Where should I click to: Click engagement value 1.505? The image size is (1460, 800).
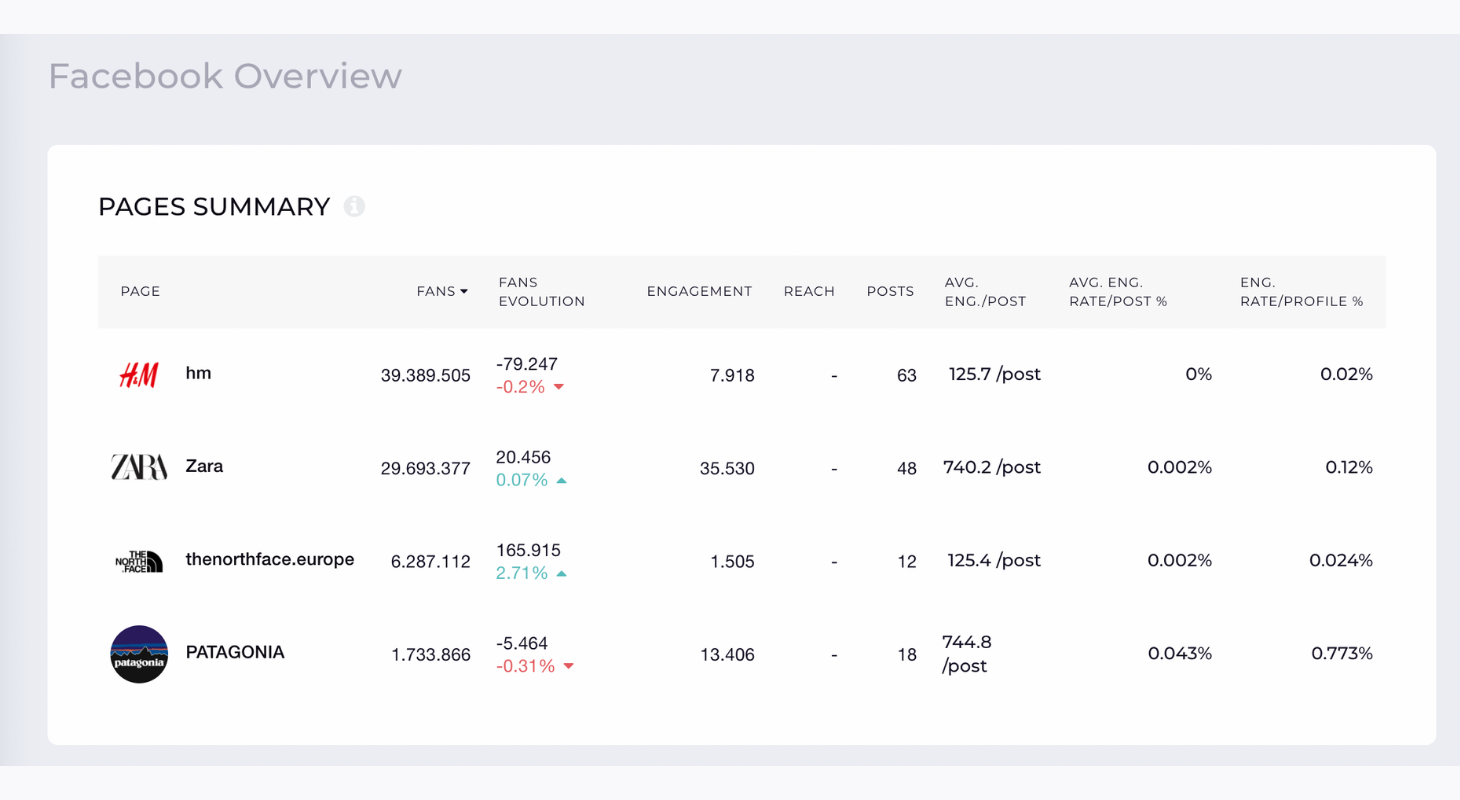pos(732,561)
